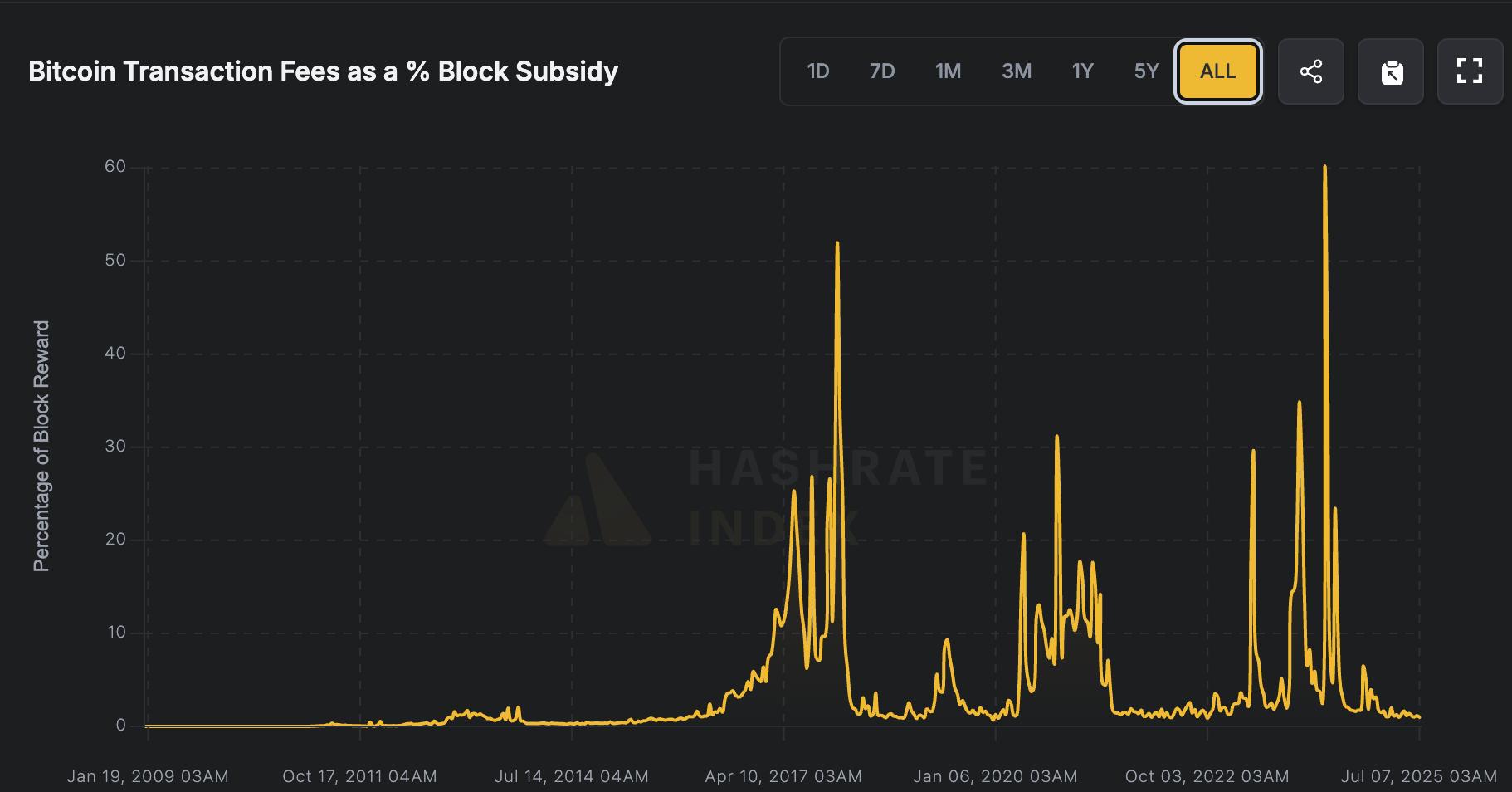Click the 'Jul 14, 2014 04AM' axis date

(x=572, y=776)
